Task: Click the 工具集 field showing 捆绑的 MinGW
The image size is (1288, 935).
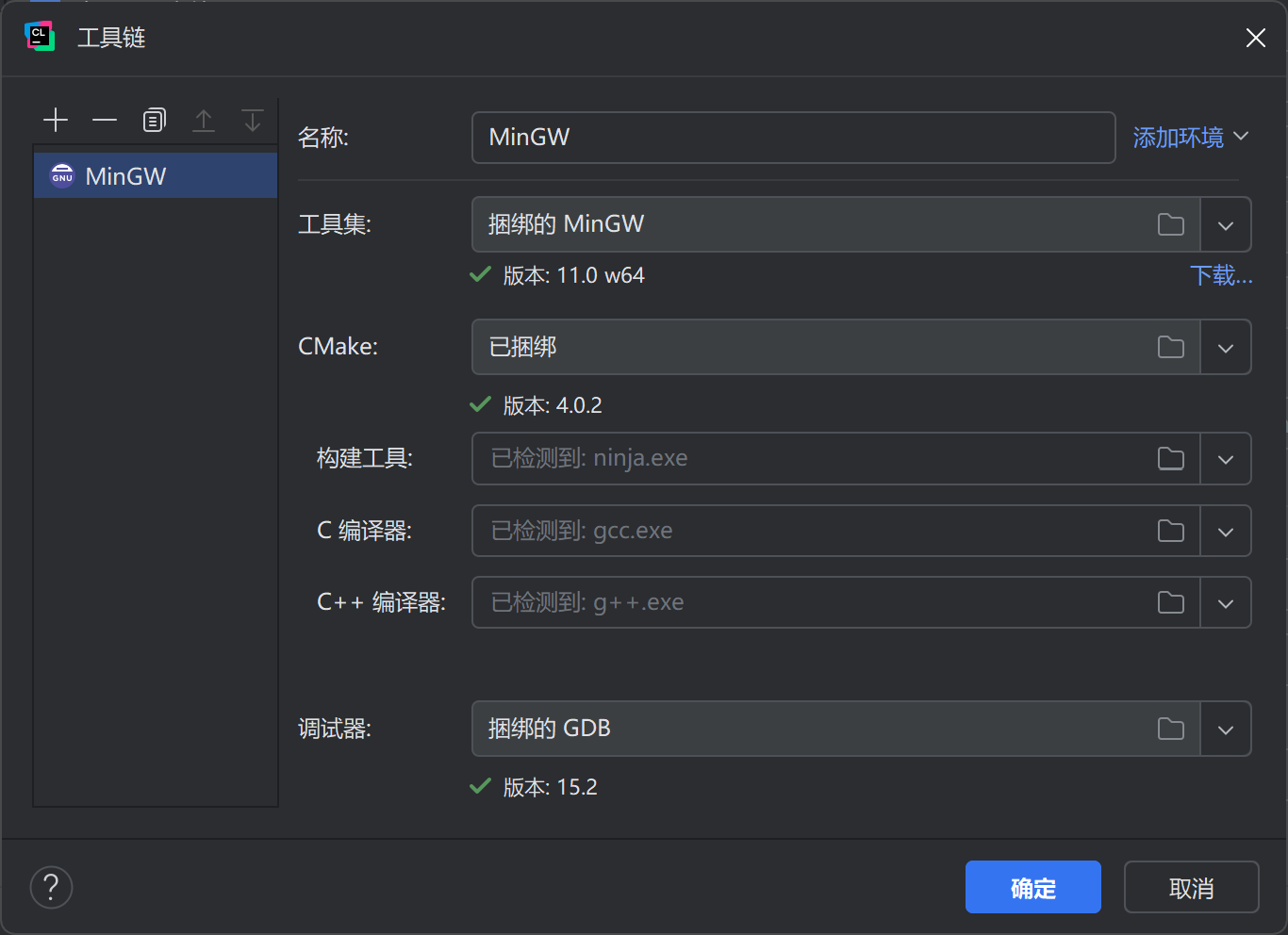Action: point(835,224)
